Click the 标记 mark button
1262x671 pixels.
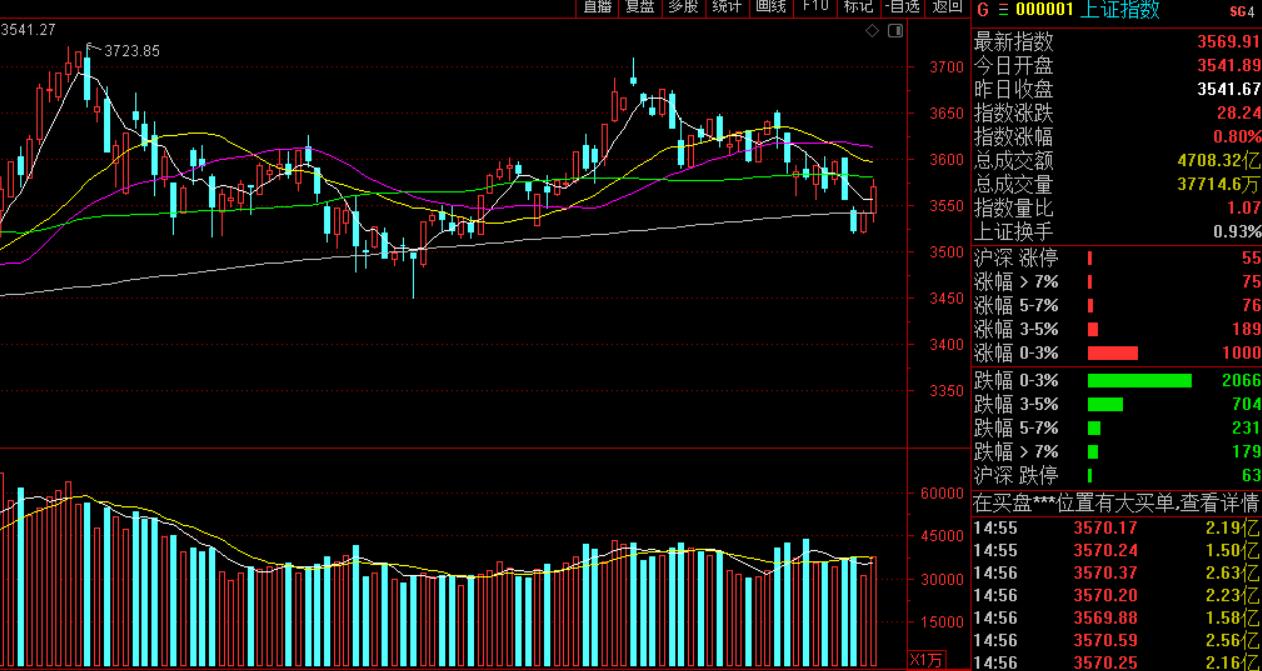(x=858, y=7)
